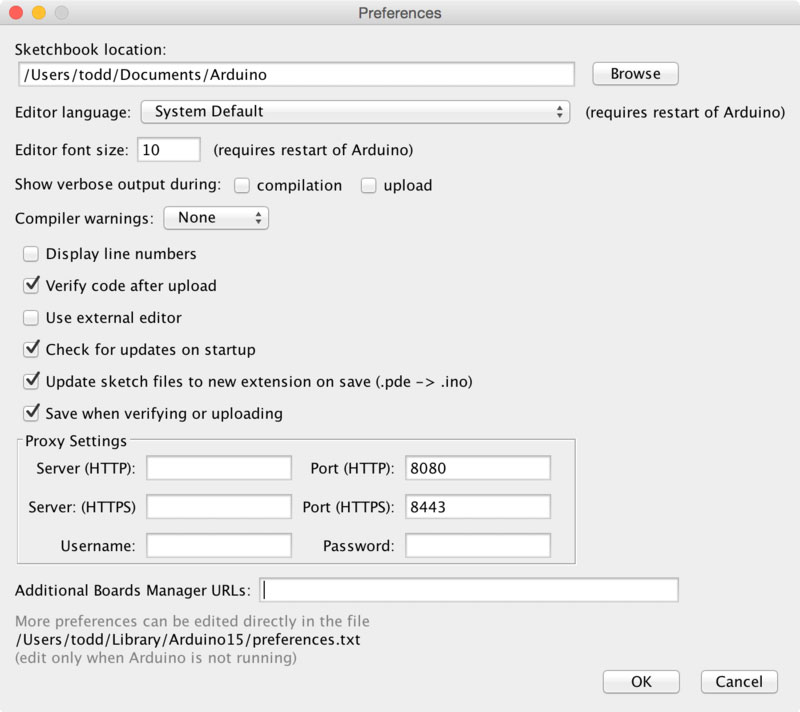
Task: Click the Editor font size field
Action: [x=168, y=149]
